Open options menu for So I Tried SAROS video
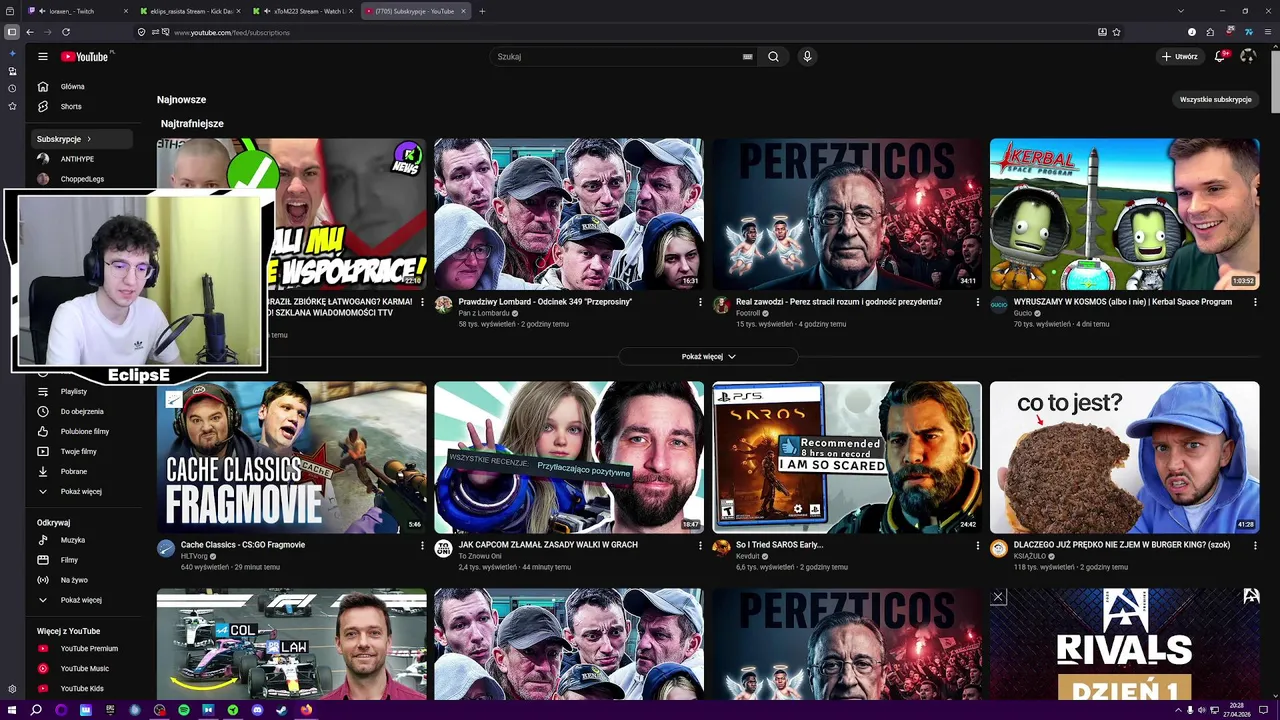Viewport: 1280px width, 720px height. (978, 546)
